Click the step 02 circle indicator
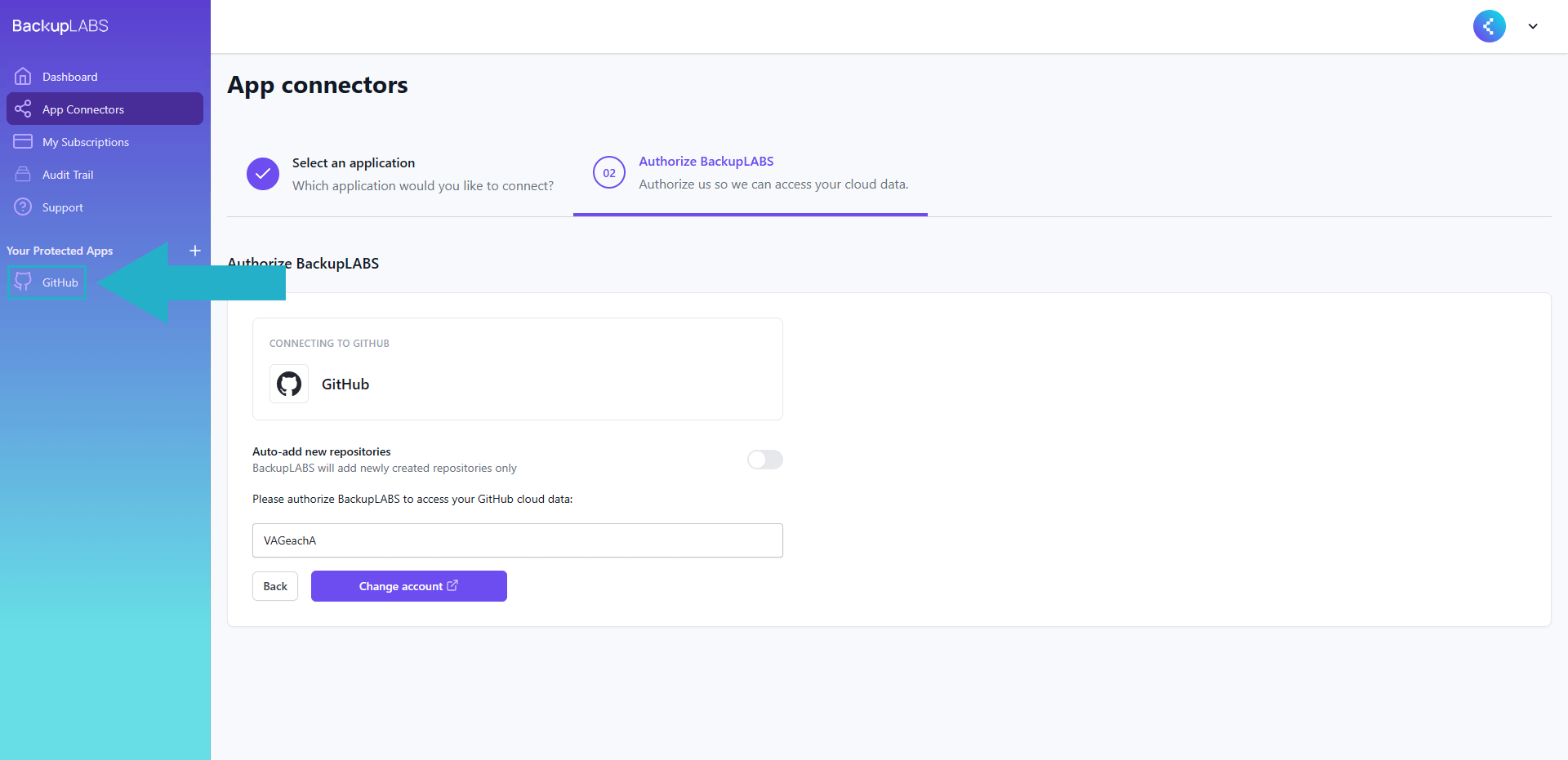 (609, 172)
